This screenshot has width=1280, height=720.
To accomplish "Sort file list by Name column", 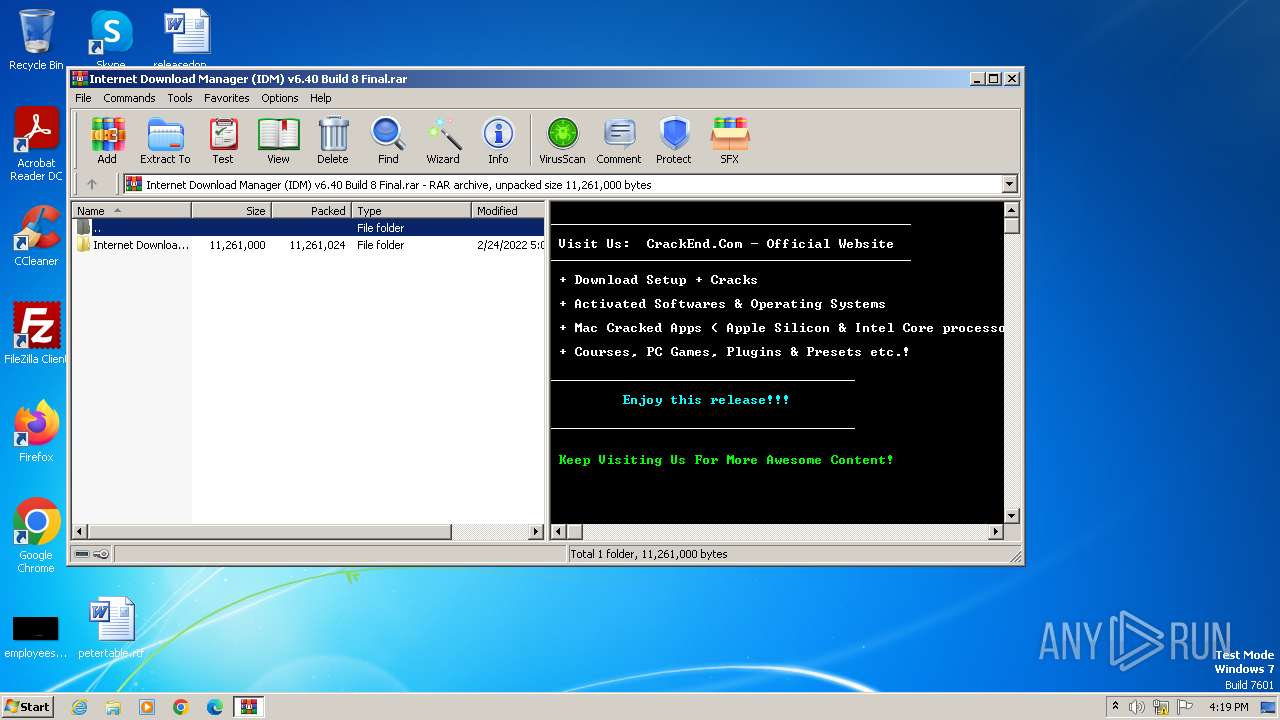I will [x=131, y=210].
